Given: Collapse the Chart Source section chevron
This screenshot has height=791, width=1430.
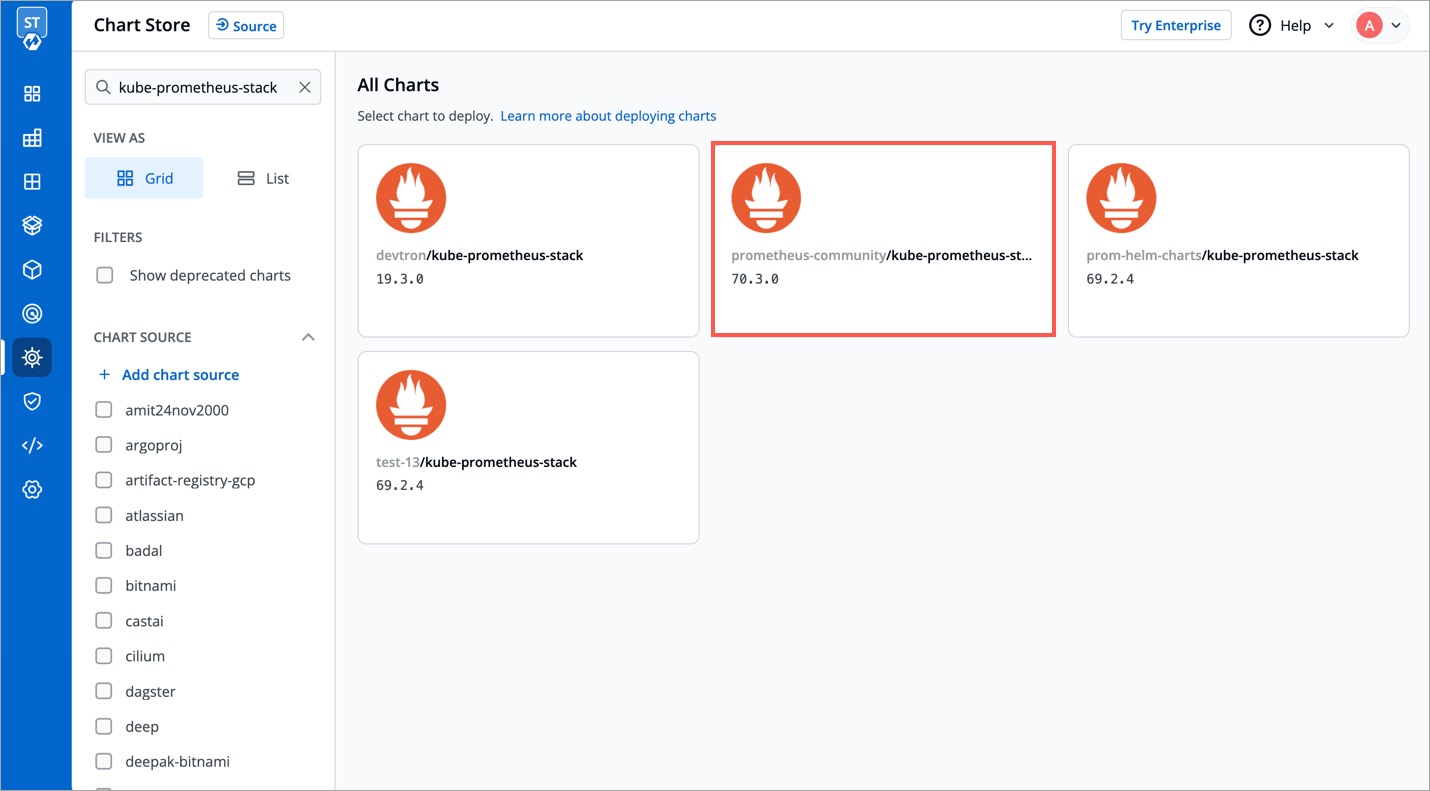Looking at the screenshot, I should click(308, 337).
